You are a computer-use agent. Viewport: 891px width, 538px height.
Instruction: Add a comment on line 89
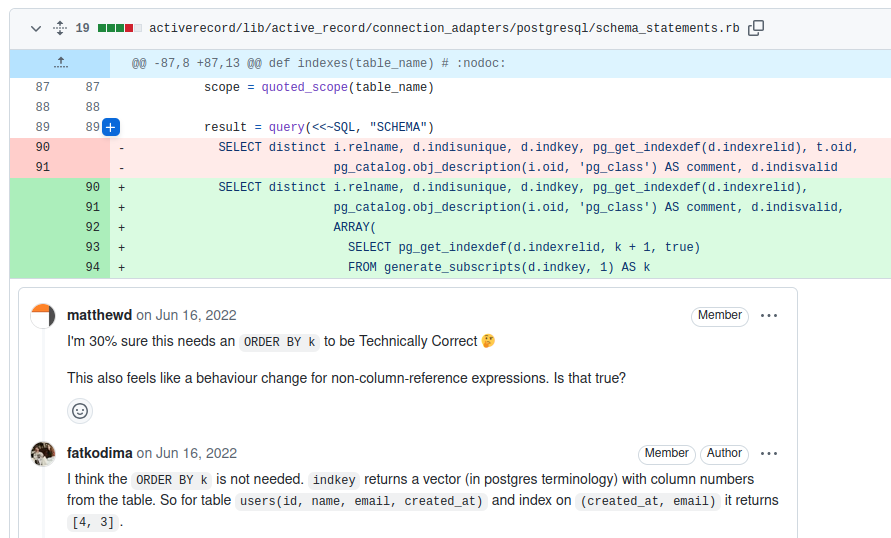click(x=111, y=127)
